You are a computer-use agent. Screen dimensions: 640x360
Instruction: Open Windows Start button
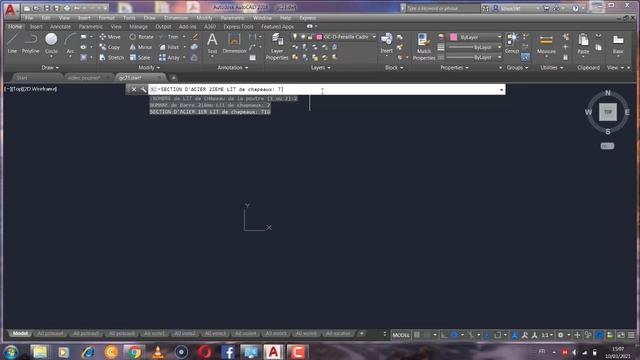pyautogui.click(x=11, y=352)
